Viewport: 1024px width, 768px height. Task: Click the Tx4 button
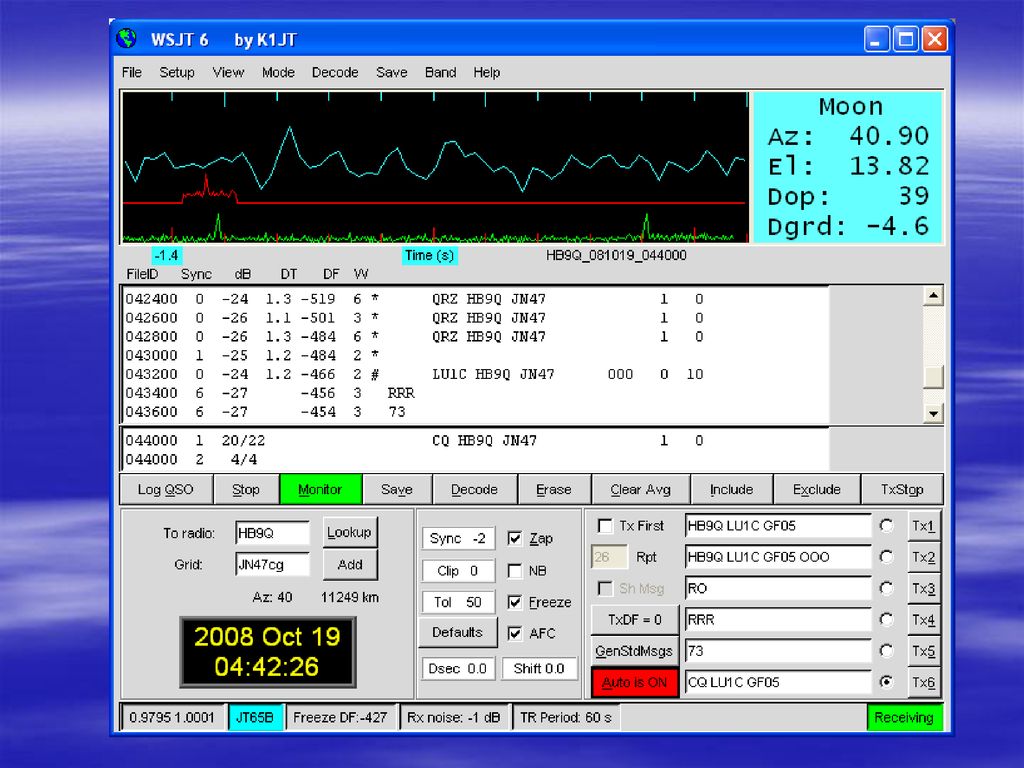click(x=923, y=620)
